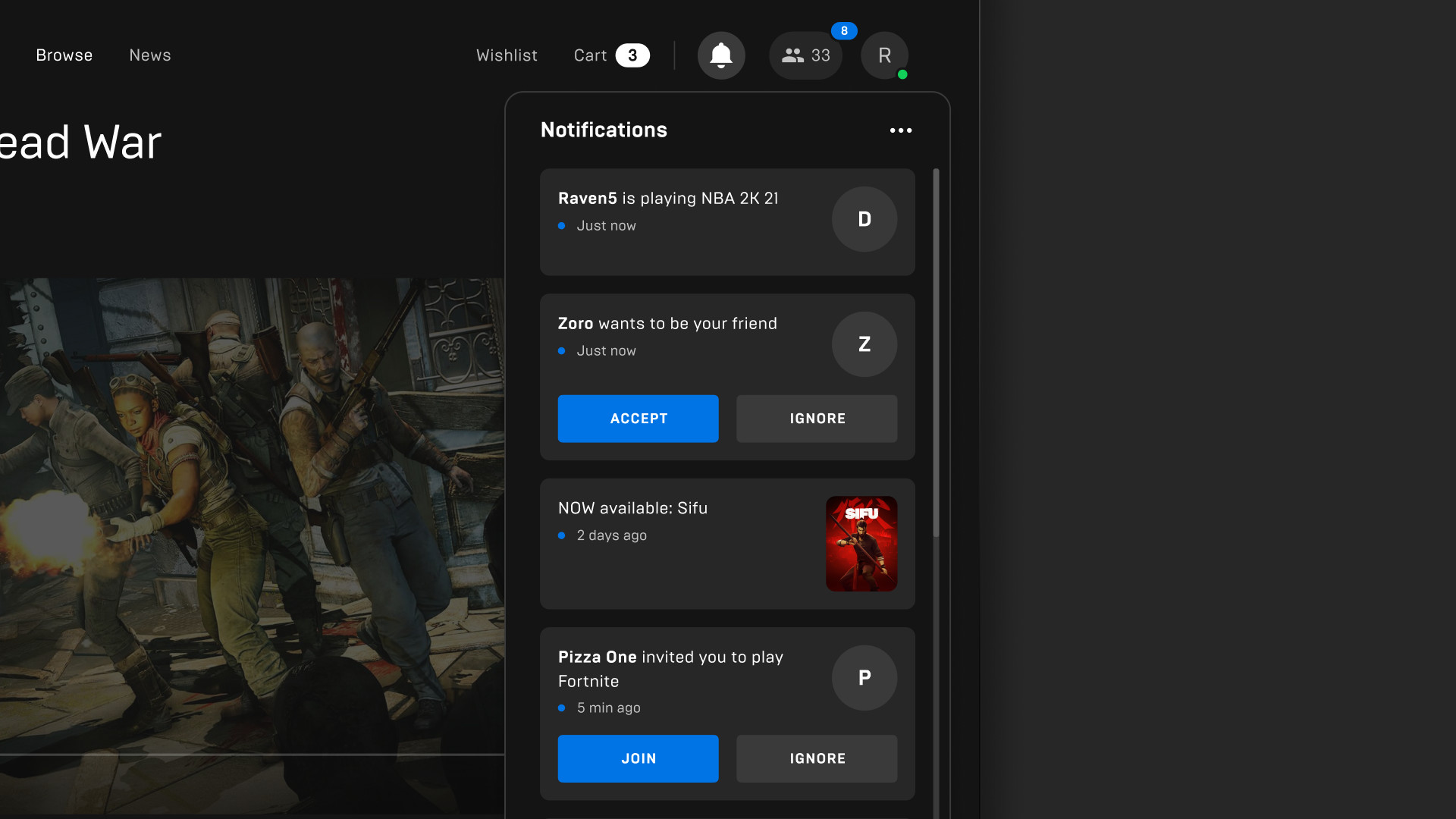This screenshot has height=819, width=1456.
Task: Open Raven5's avatar in the first notification
Action: pyautogui.click(x=864, y=219)
